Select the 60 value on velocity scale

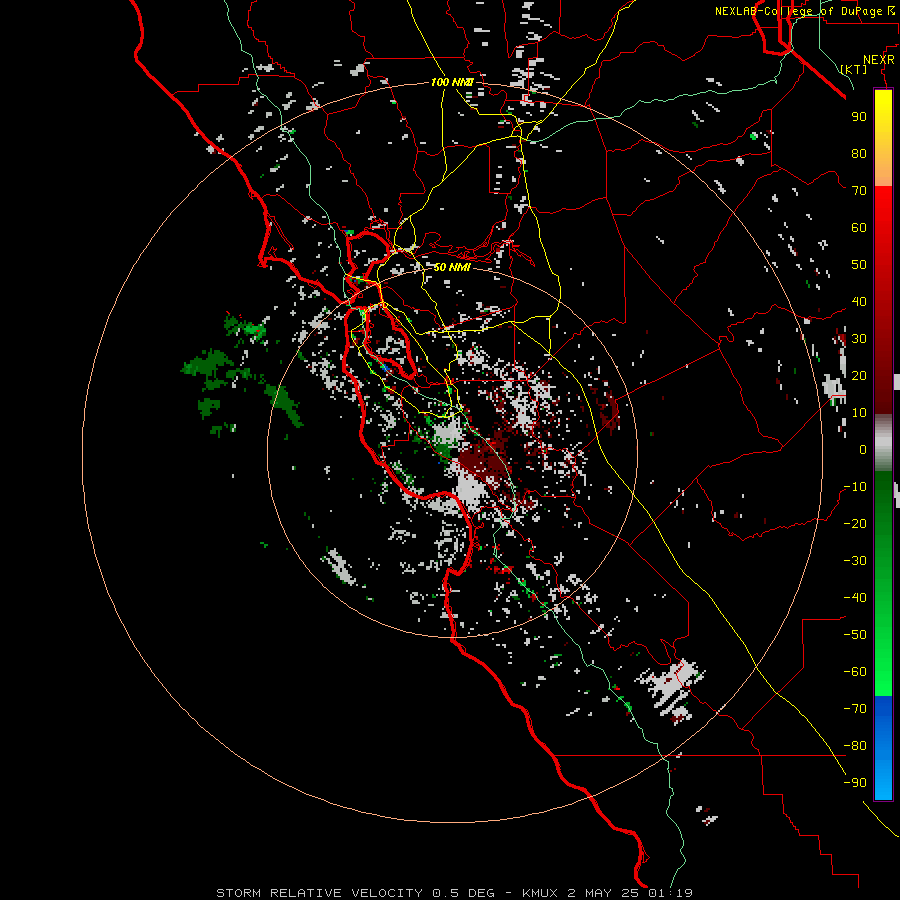pyautogui.click(x=859, y=228)
